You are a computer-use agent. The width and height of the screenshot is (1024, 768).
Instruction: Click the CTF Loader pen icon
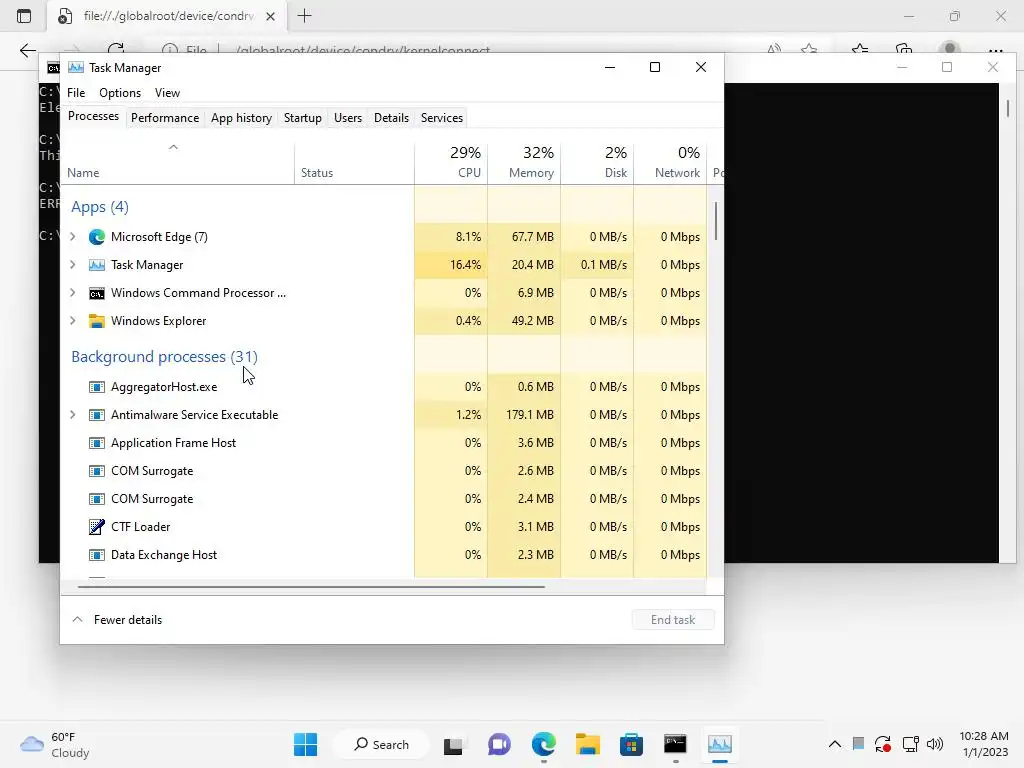pos(97,527)
